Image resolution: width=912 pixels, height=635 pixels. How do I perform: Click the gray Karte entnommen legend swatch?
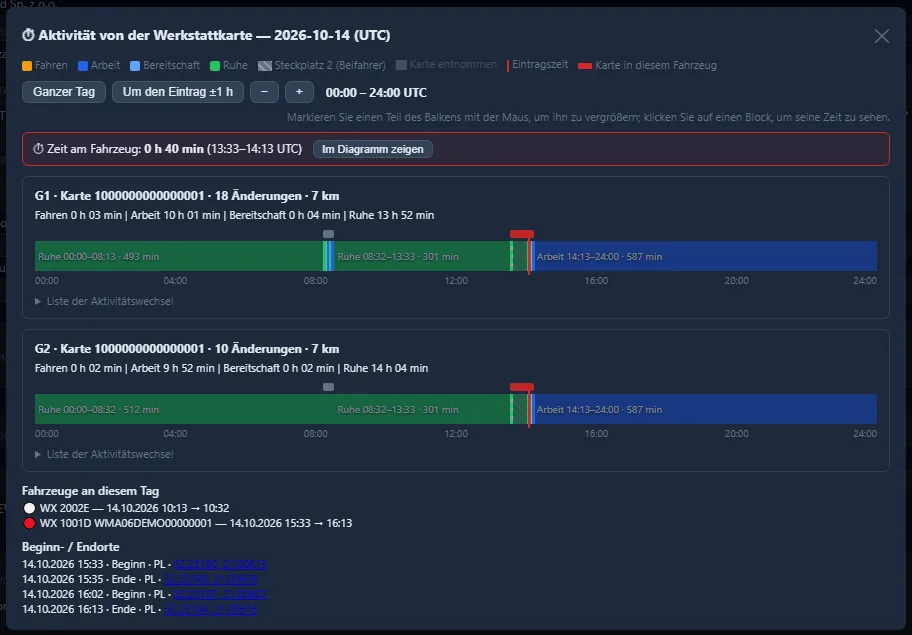pyautogui.click(x=401, y=65)
